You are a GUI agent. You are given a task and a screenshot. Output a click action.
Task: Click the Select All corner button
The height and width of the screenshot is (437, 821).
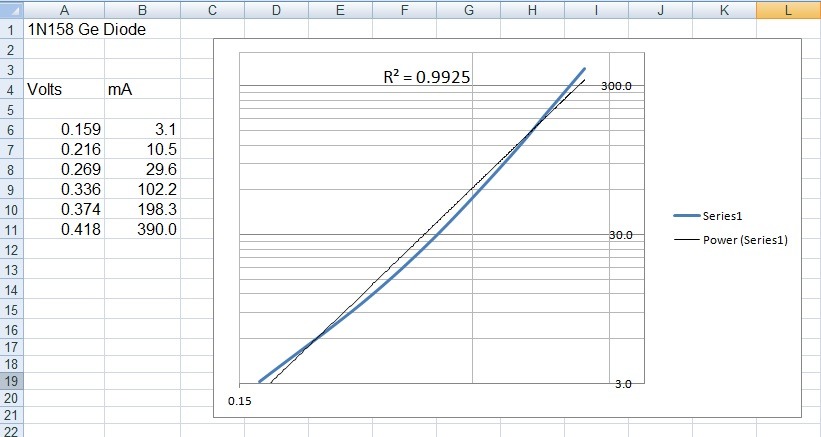tap(12, 10)
